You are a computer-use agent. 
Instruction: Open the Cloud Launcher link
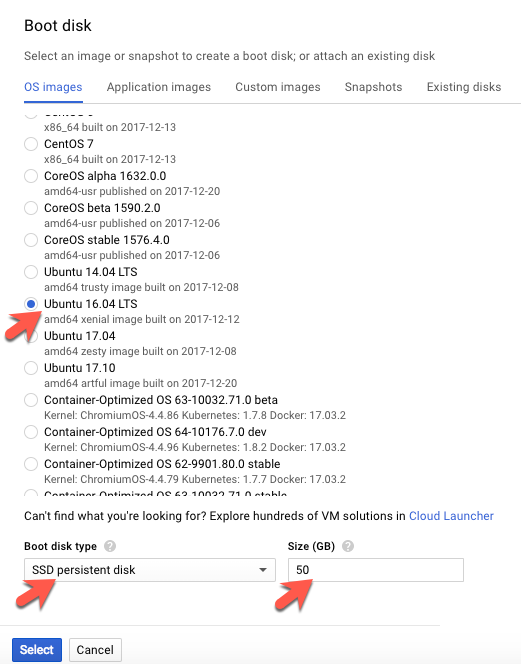click(451, 516)
